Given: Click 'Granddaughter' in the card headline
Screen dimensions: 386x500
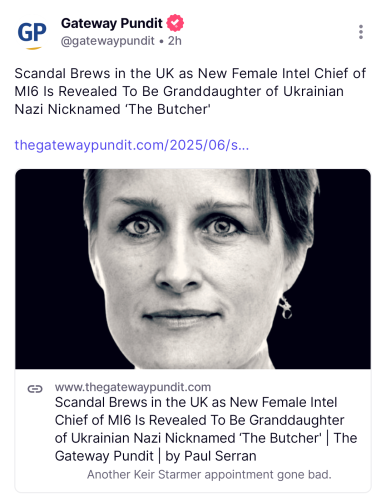Looking at the screenshot, I should 297,420.
